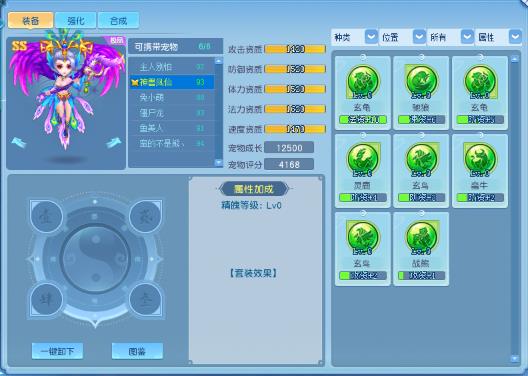528x376 pixels.
Task: Click the 攻击资质 aptitude bar
Action: coord(295,49)
